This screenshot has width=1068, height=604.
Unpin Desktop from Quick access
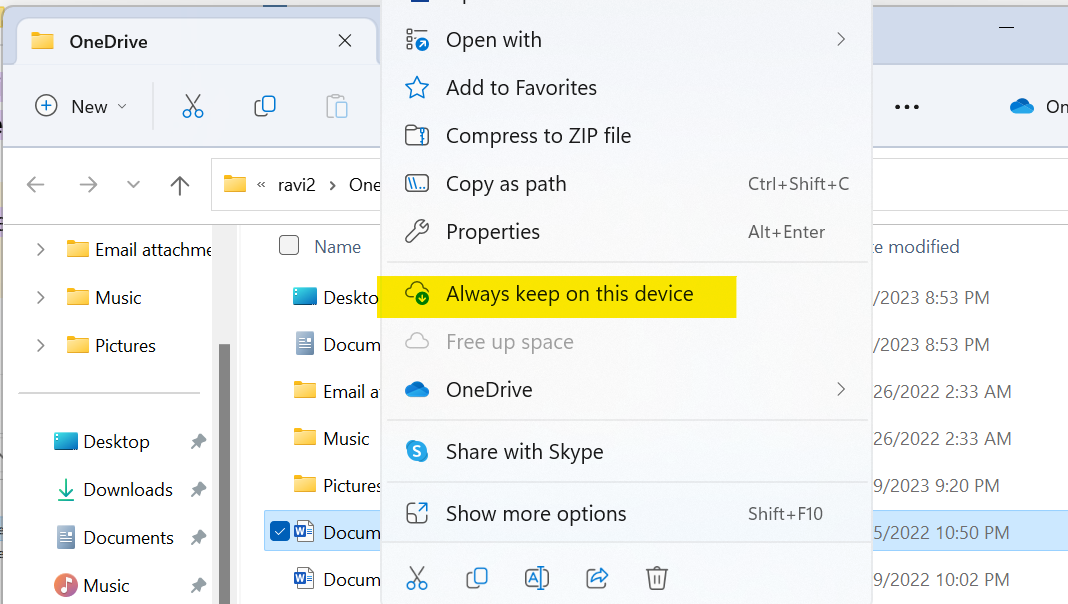198,442
